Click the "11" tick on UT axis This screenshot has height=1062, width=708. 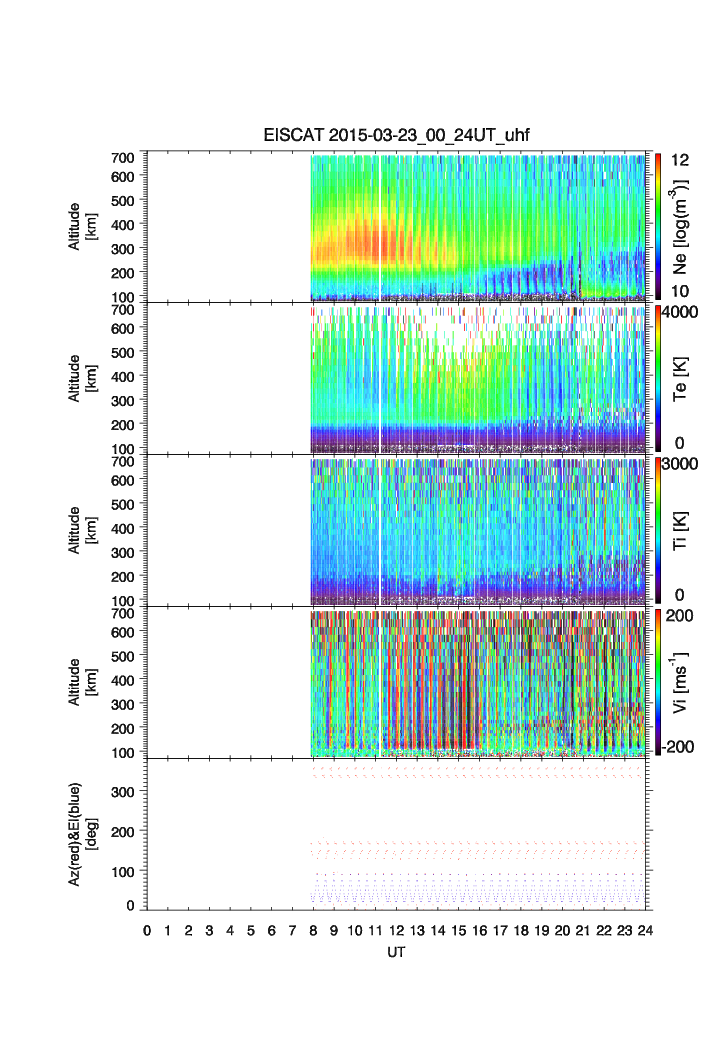tap(375, 931)
